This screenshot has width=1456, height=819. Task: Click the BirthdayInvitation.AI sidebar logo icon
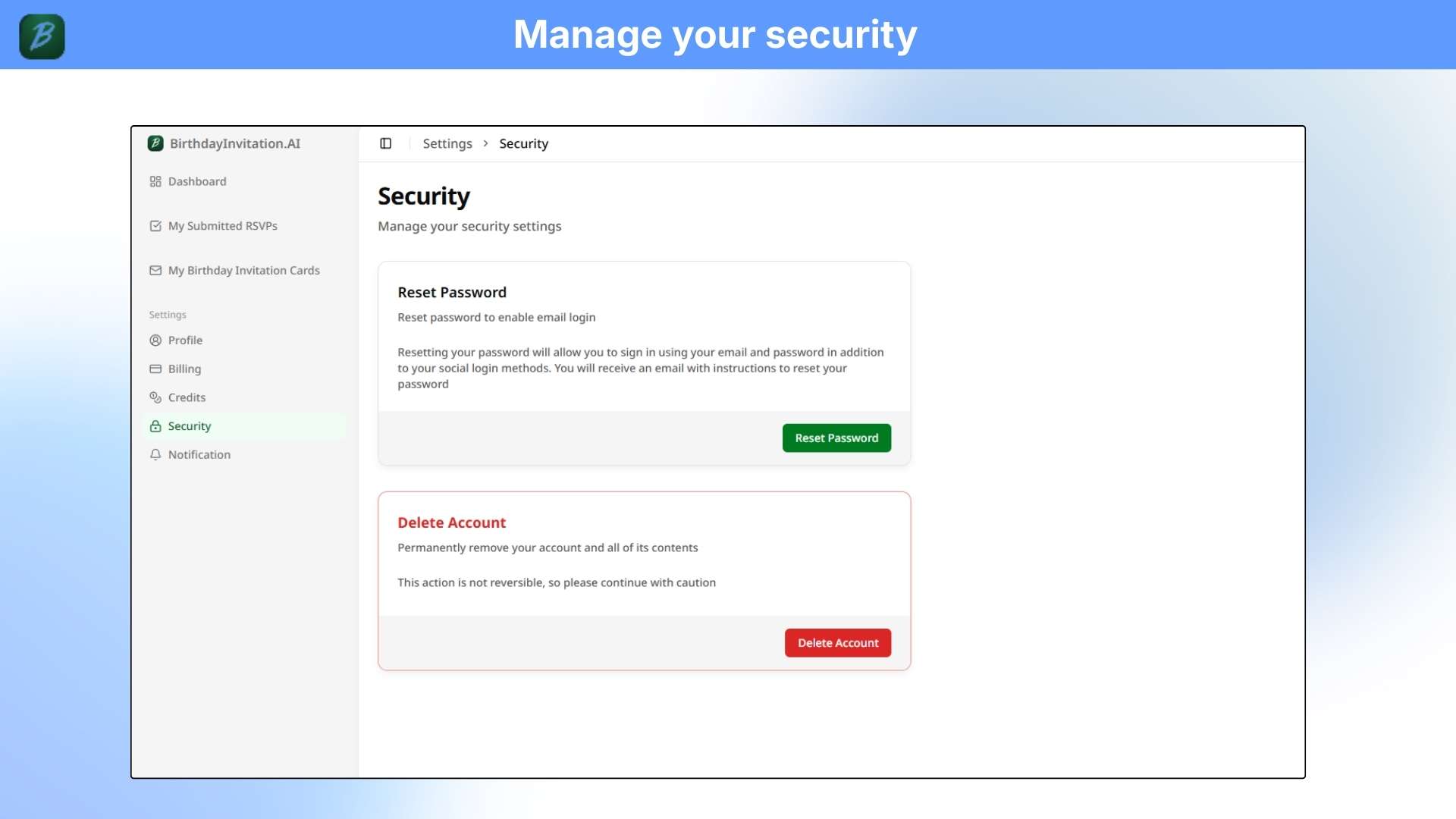tap(155, 143)
